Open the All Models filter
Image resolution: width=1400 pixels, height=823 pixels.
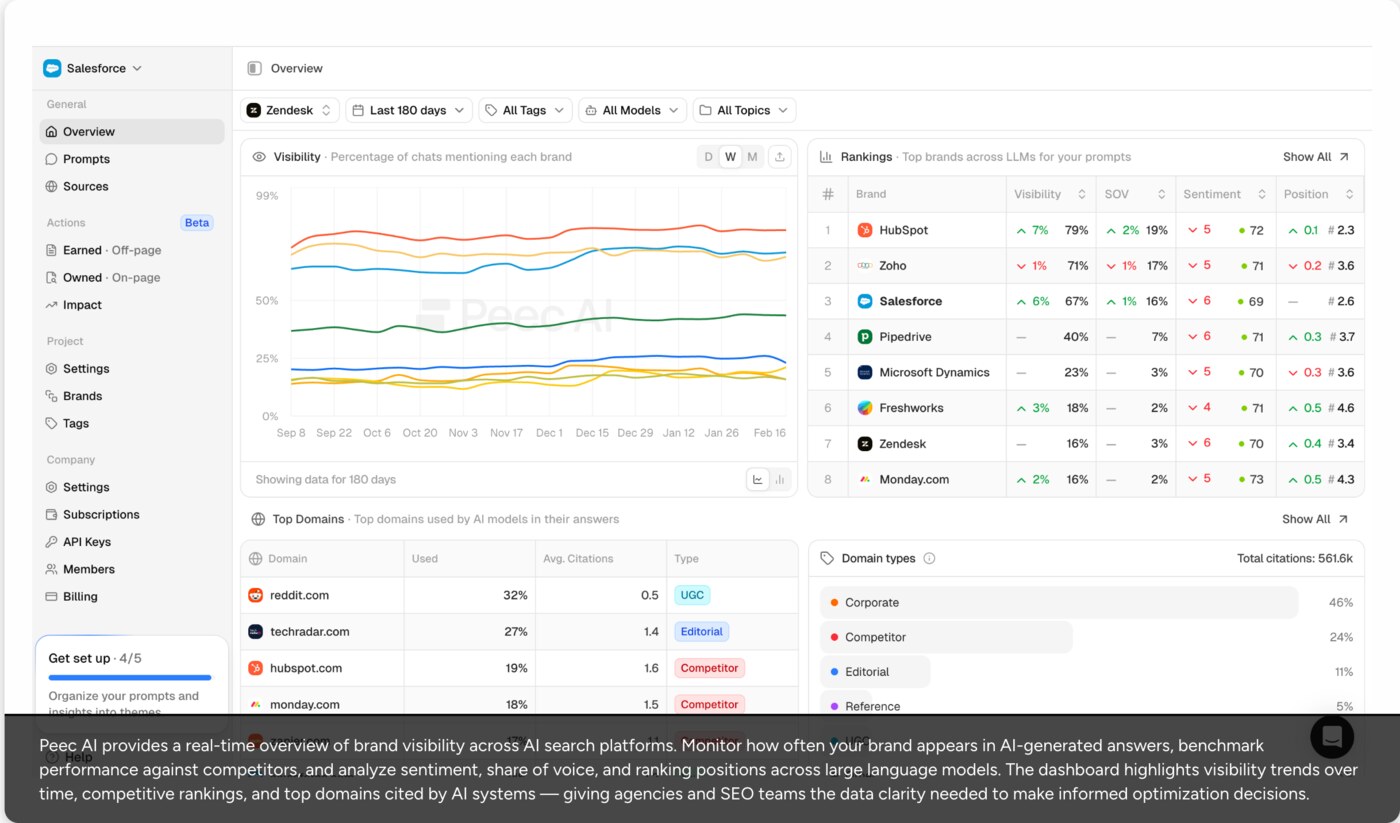(632, 110)
